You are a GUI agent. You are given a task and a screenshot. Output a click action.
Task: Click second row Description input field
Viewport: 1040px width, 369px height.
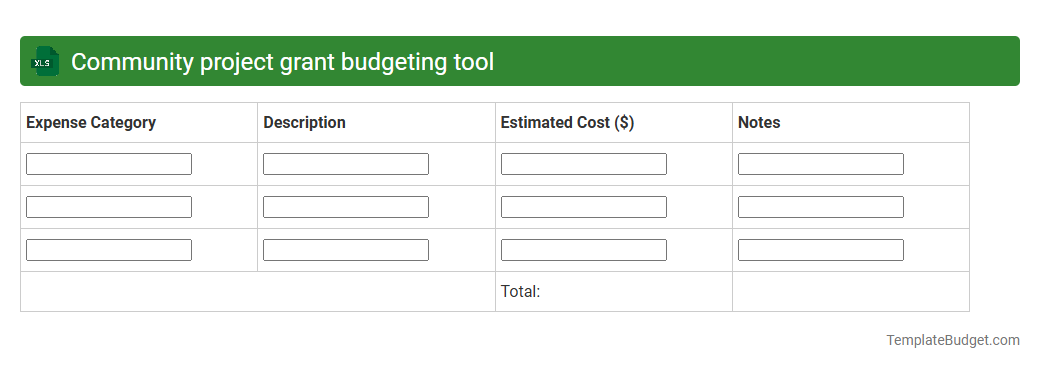[346, 207]
